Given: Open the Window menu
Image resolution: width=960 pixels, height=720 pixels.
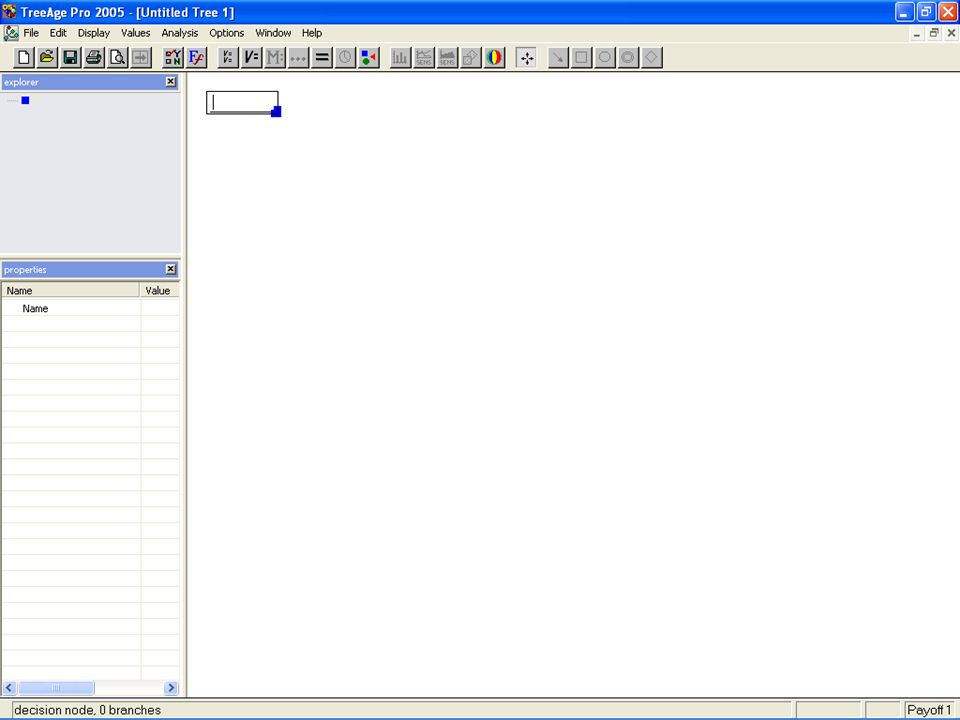Looking at the screenshot, I should [x=273, y=33].
